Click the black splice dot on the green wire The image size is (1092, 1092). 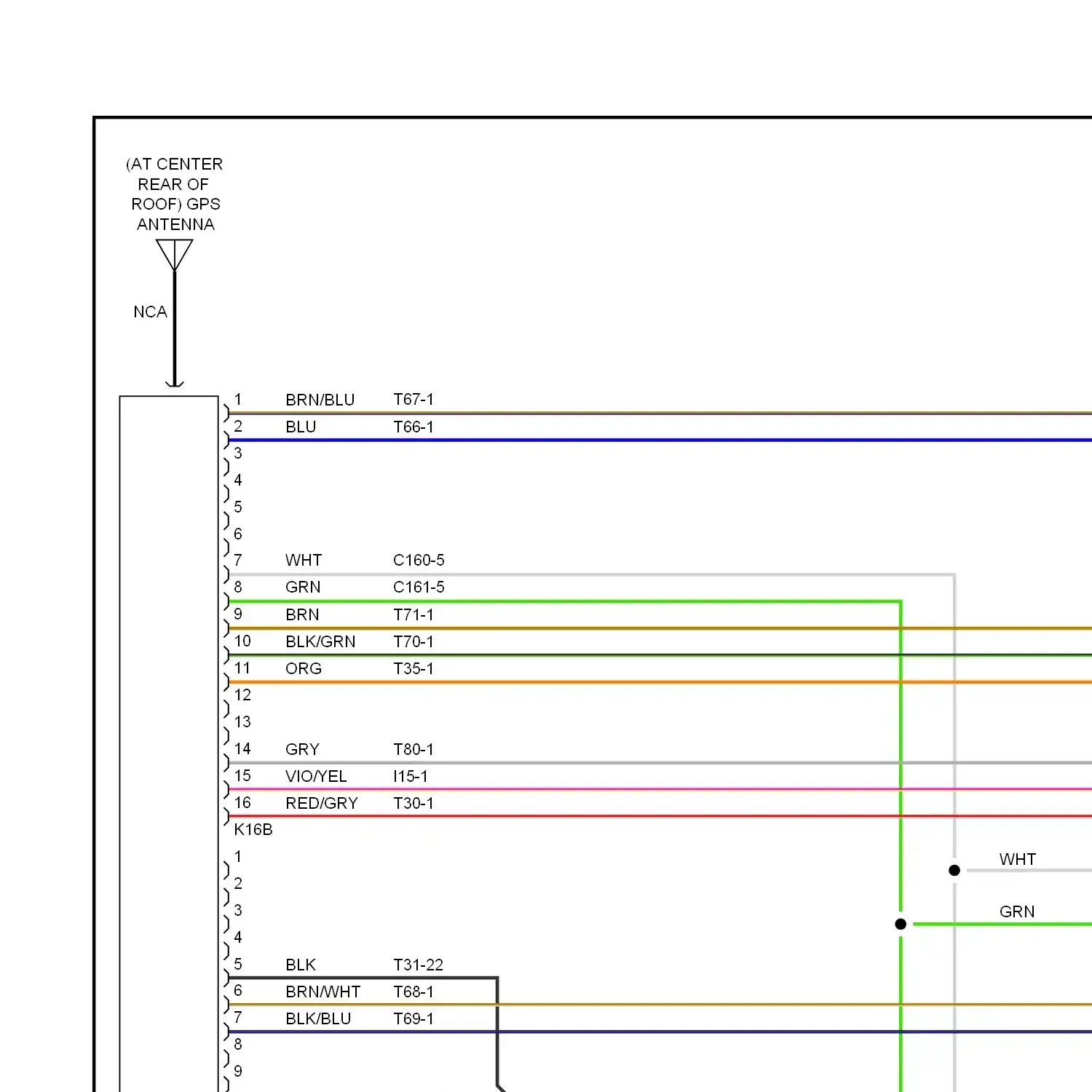(x=901, y=924)
